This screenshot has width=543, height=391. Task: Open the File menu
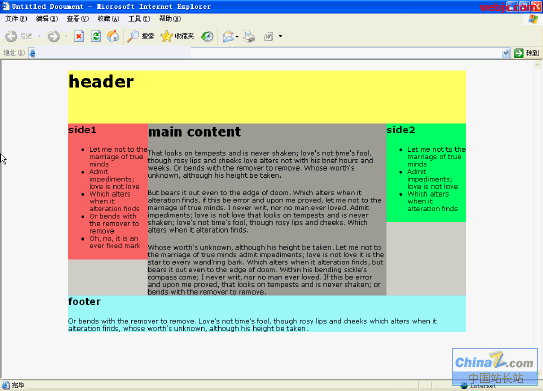click(x=16, y=19)
